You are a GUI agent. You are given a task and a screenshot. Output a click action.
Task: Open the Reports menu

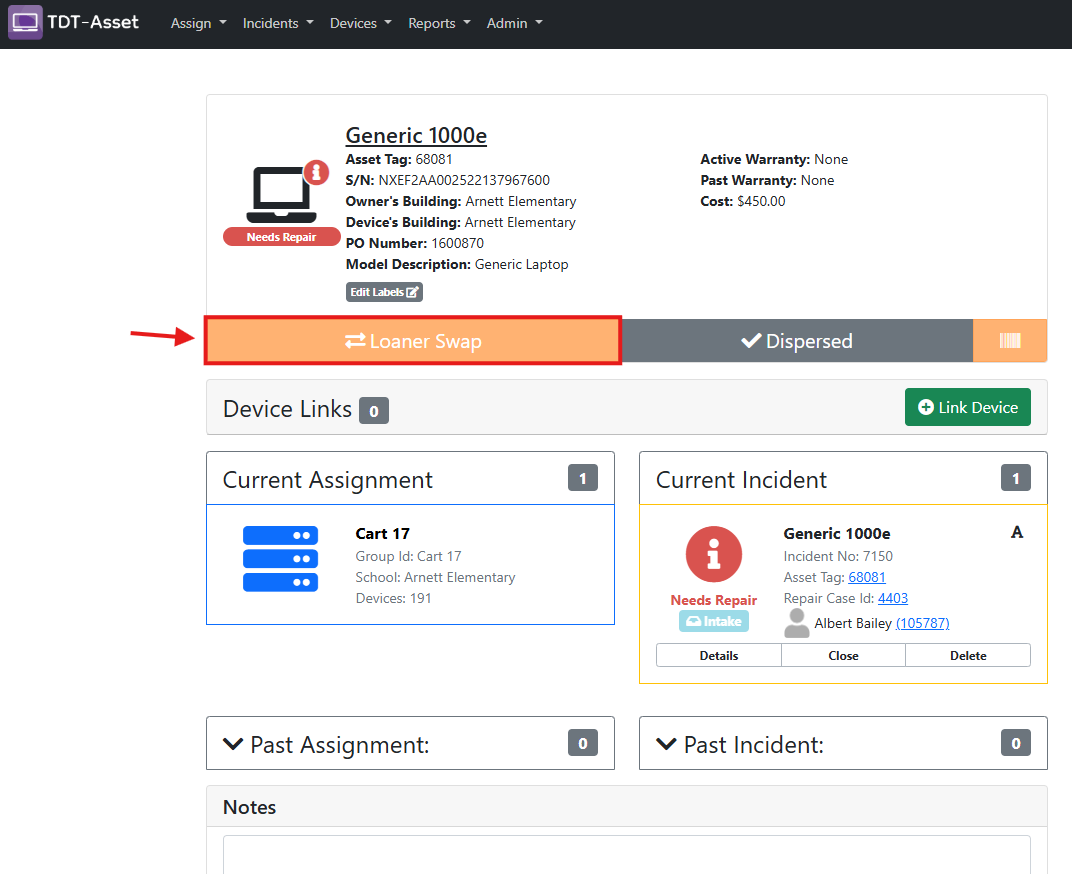pos(440,23)
